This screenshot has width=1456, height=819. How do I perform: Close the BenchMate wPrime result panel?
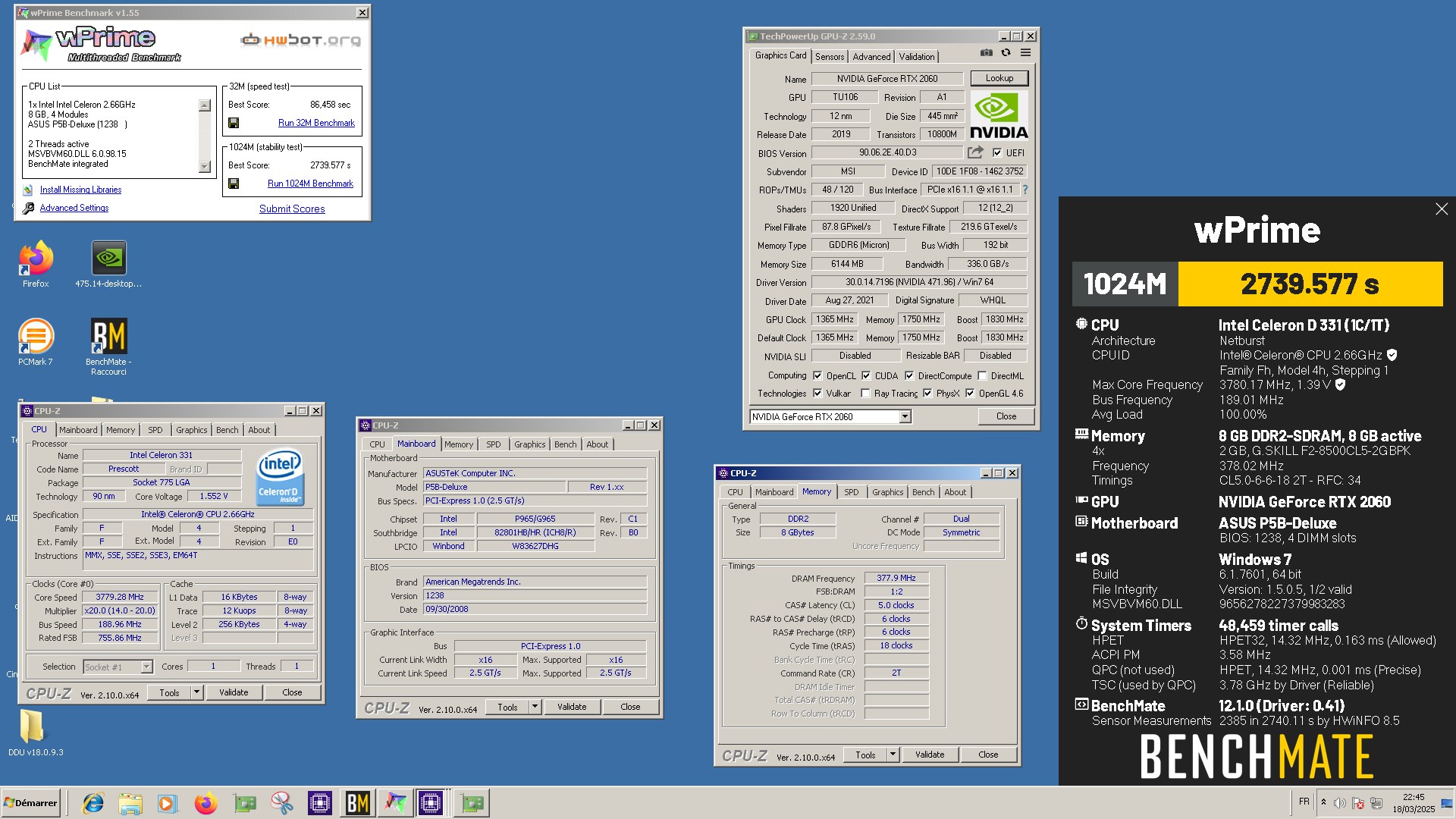1441,209
